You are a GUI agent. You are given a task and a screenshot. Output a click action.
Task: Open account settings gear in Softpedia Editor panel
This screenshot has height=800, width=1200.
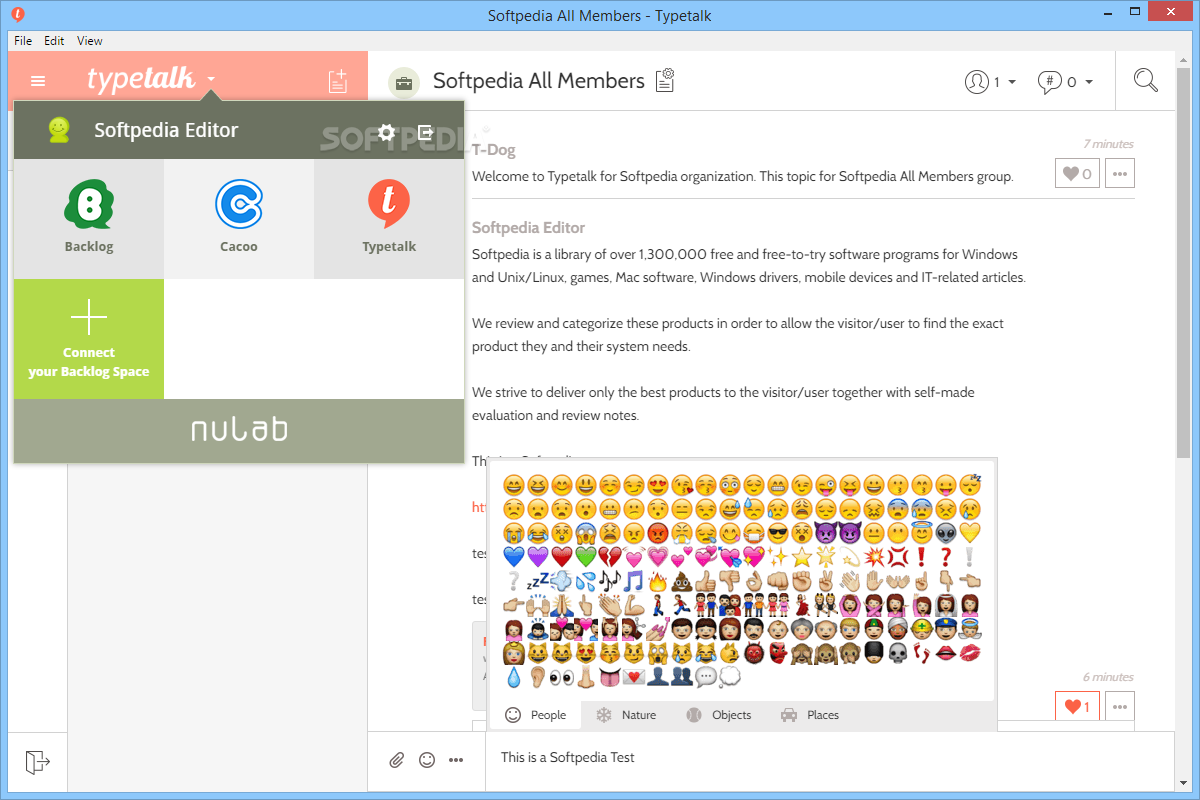coord(387,132)
